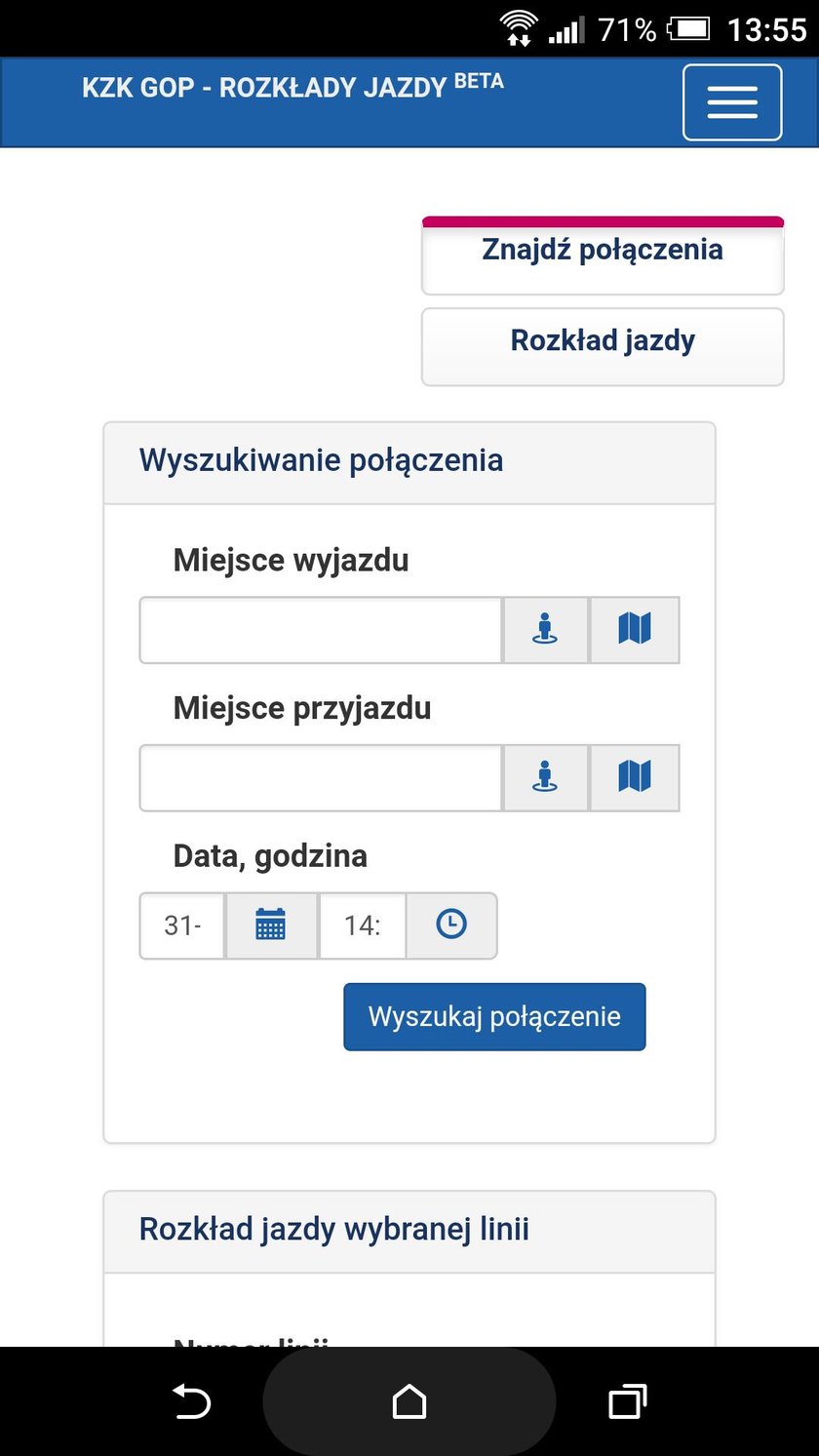
Task: Pick Miejsce przyjazdu on the map
Action: point(635,778)
